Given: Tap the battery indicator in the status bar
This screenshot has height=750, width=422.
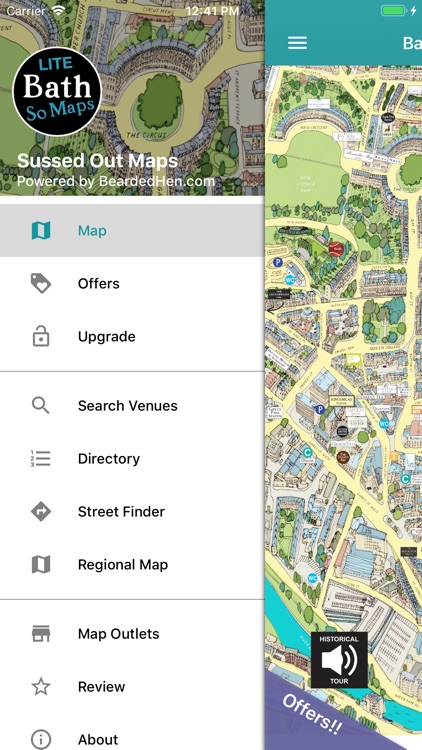Looking at the screenshot, I should pyautogui.click(x=393, y=11).
